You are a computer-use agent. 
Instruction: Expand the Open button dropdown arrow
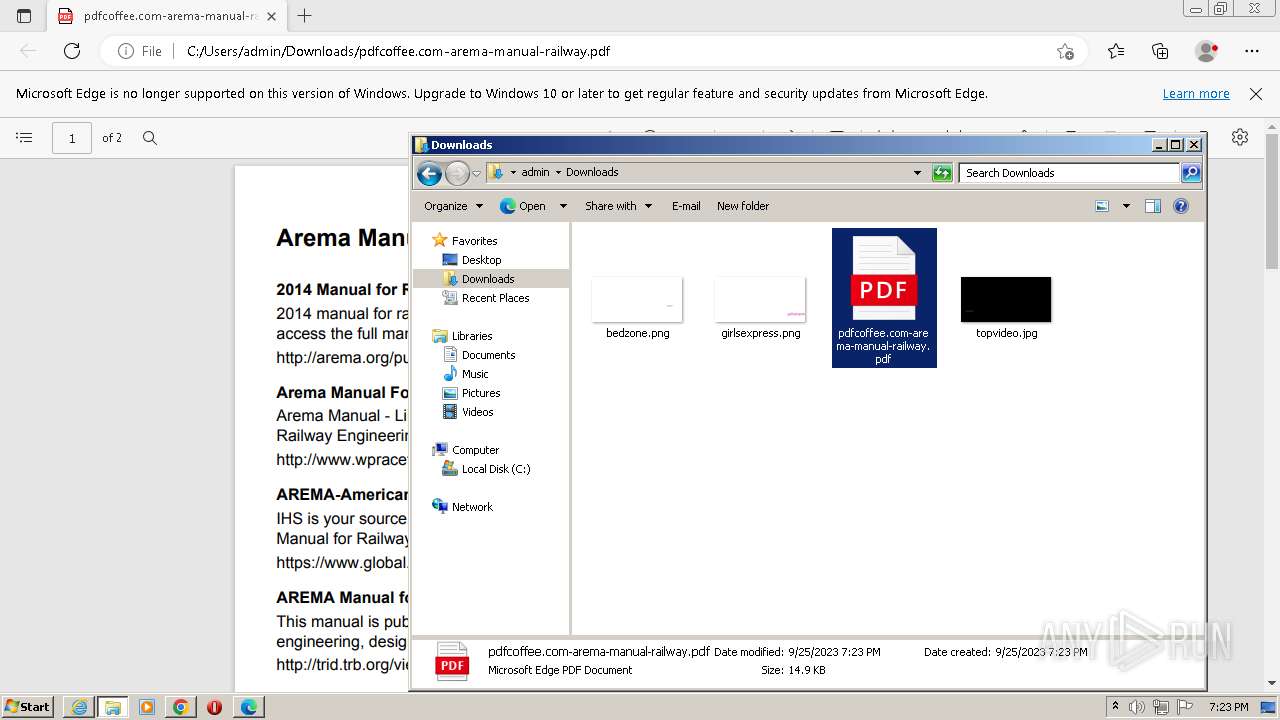point(562,206)
